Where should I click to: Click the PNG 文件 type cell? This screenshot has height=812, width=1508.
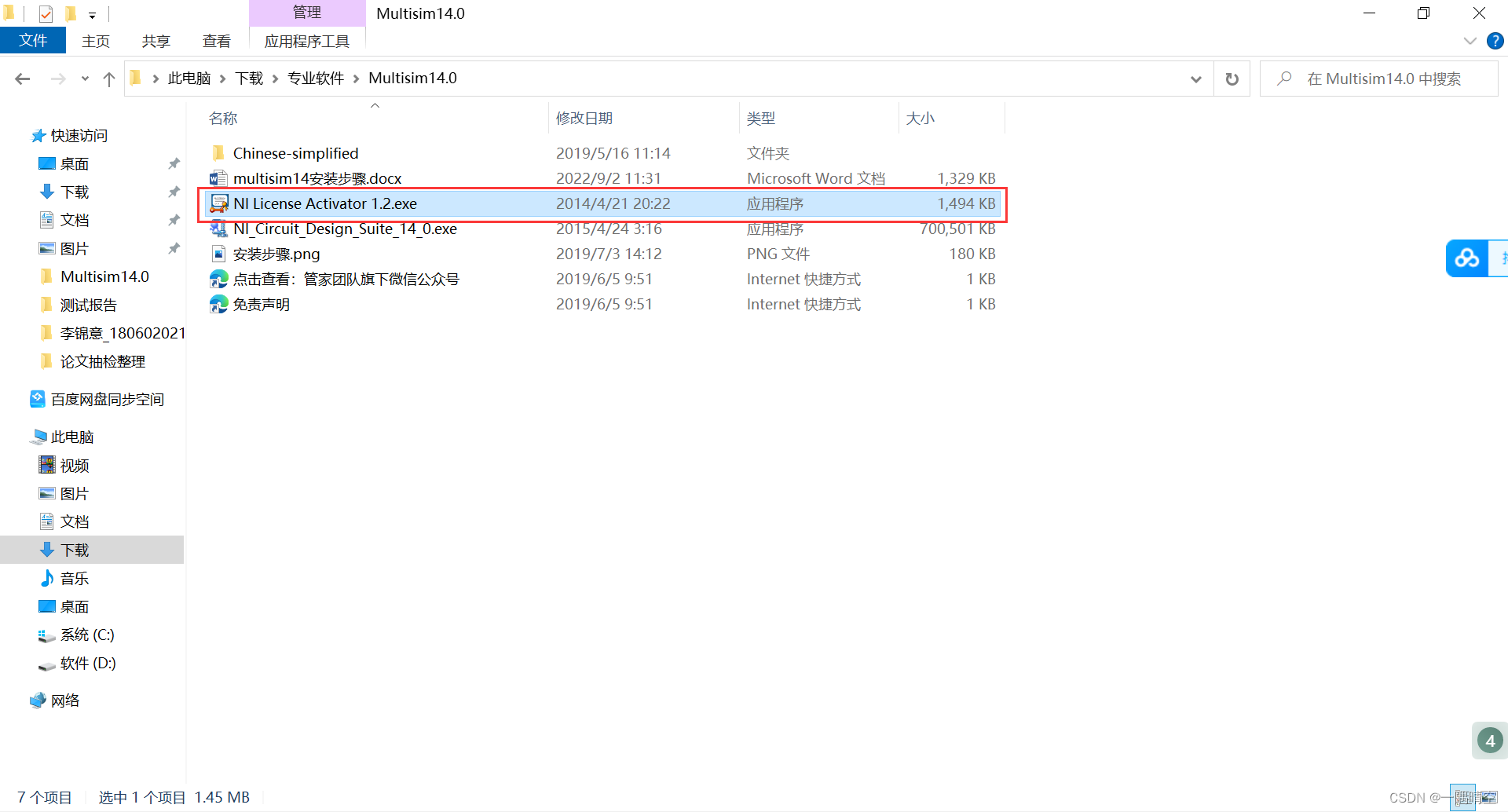pos(778,254)
